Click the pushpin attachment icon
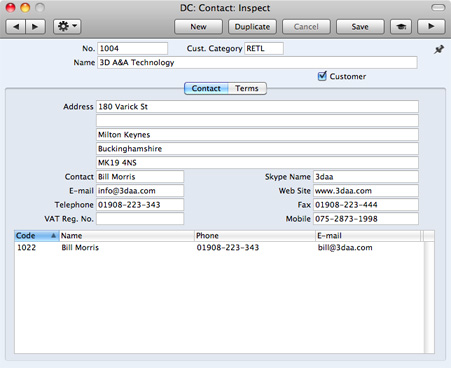 click(x=439, y=50)
